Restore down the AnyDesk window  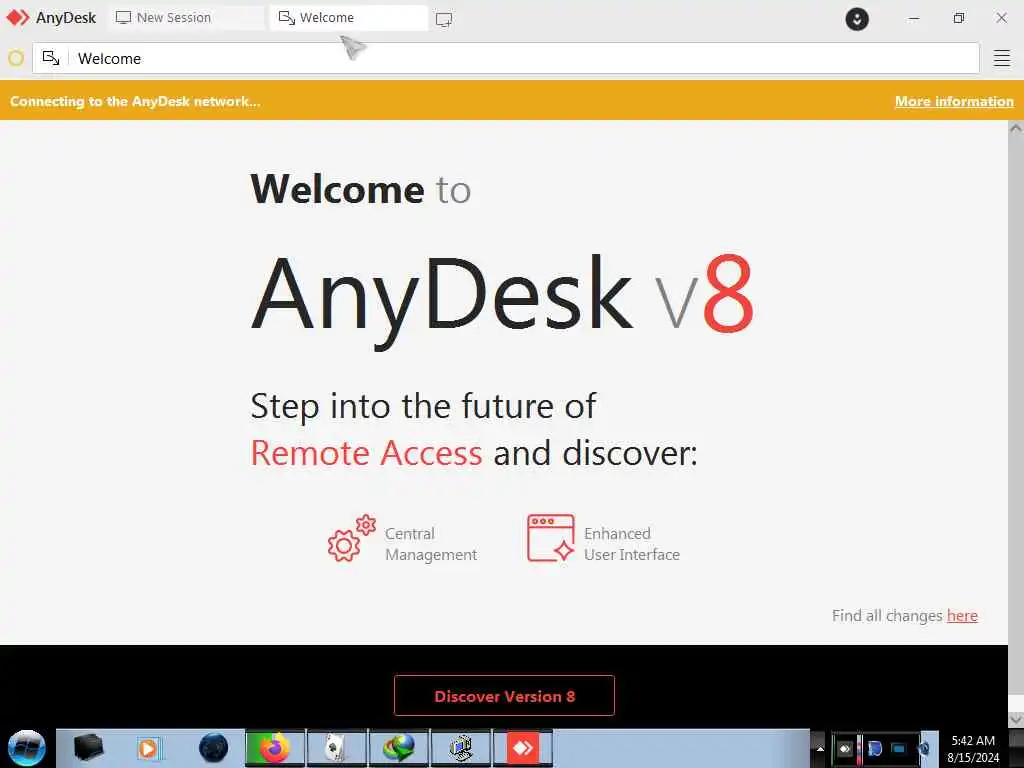click(958, 18)
